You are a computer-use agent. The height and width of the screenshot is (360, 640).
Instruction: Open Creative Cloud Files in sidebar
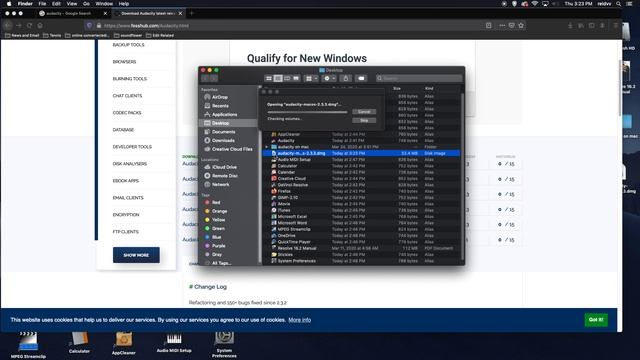pyautogui.click(x=232, y=149)
